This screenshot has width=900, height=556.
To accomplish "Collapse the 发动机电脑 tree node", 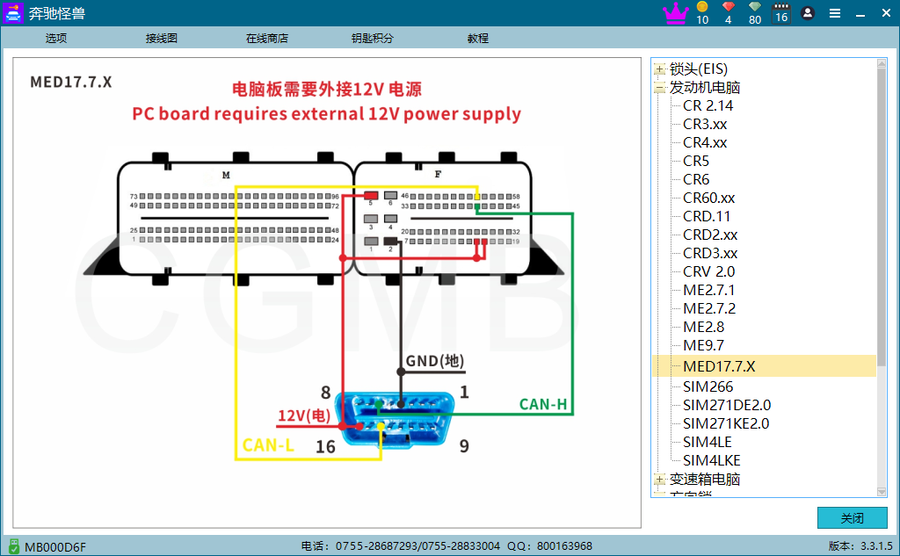I will click(660, 88).
